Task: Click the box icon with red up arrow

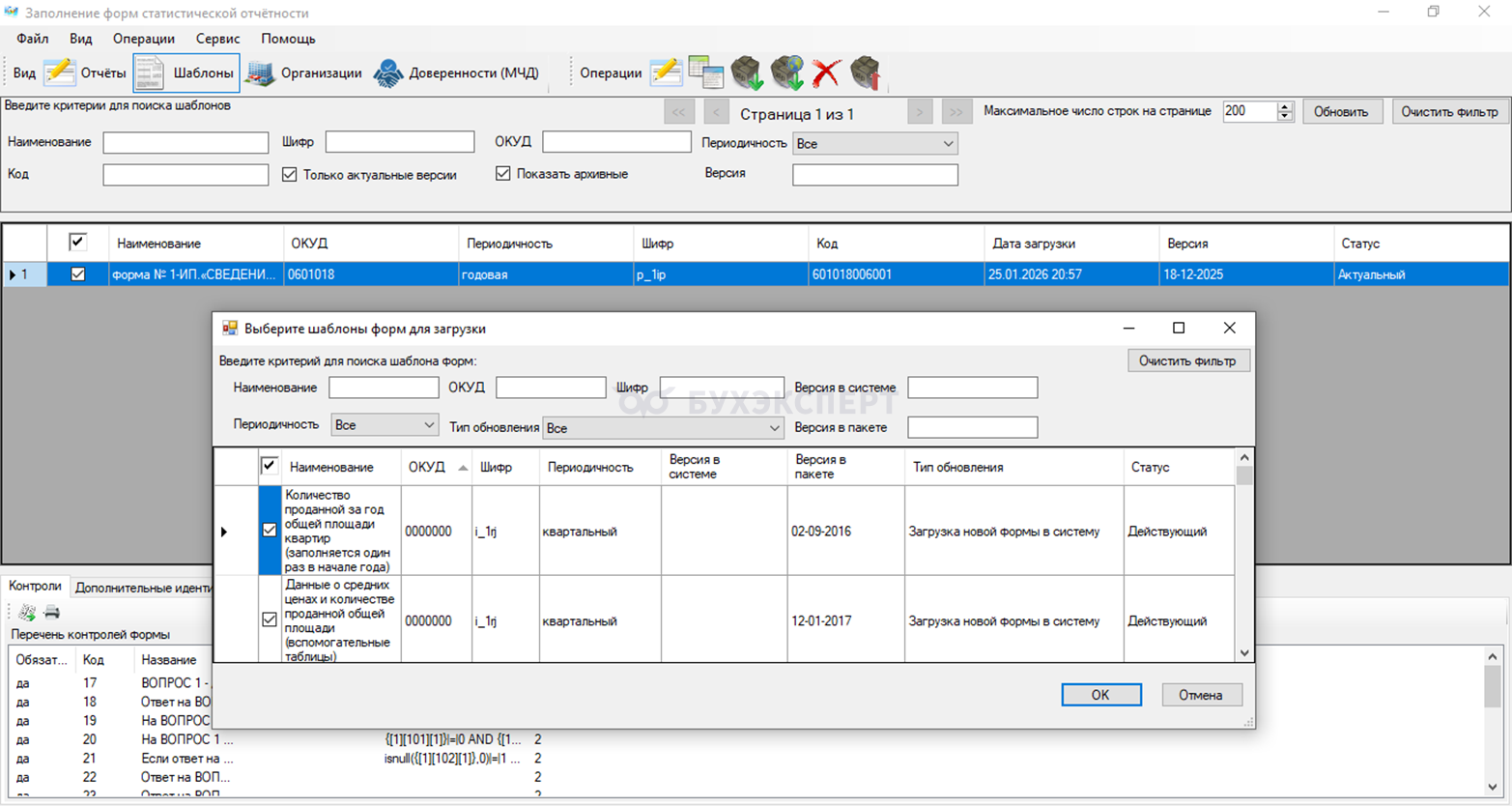Action: (x=865, y=73)
